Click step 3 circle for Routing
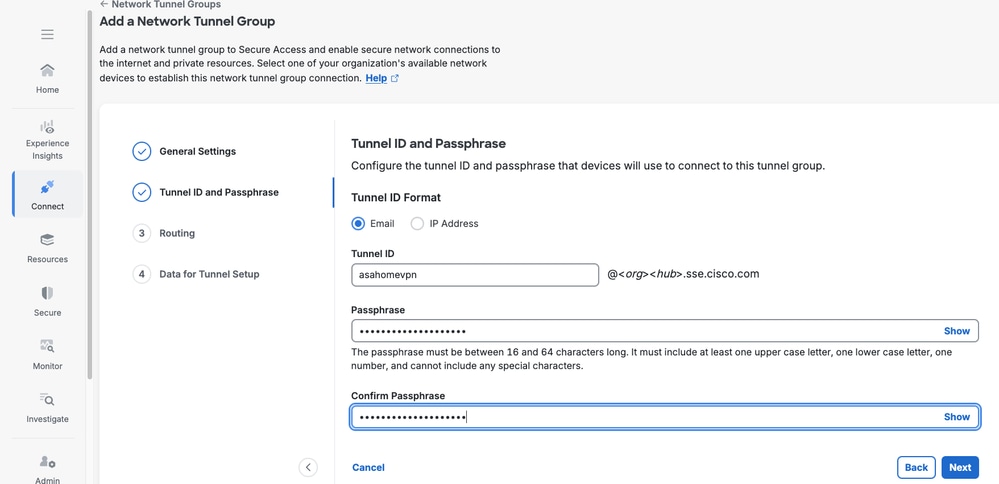This screenshot has width=999, height=484. [141, 233]
